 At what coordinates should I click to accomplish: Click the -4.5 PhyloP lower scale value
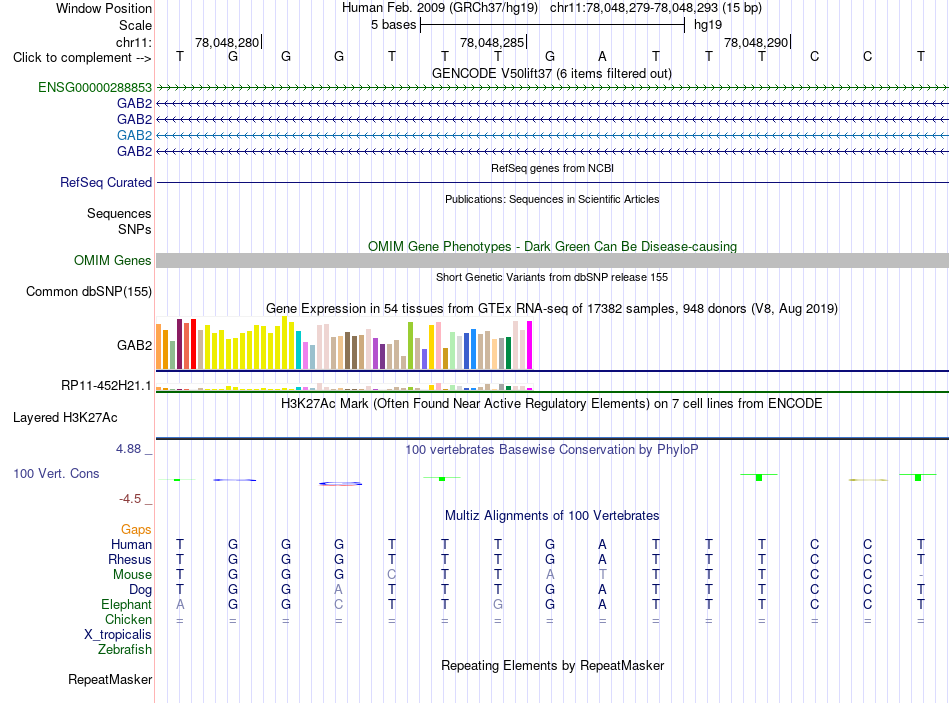(x=130, y=499)
